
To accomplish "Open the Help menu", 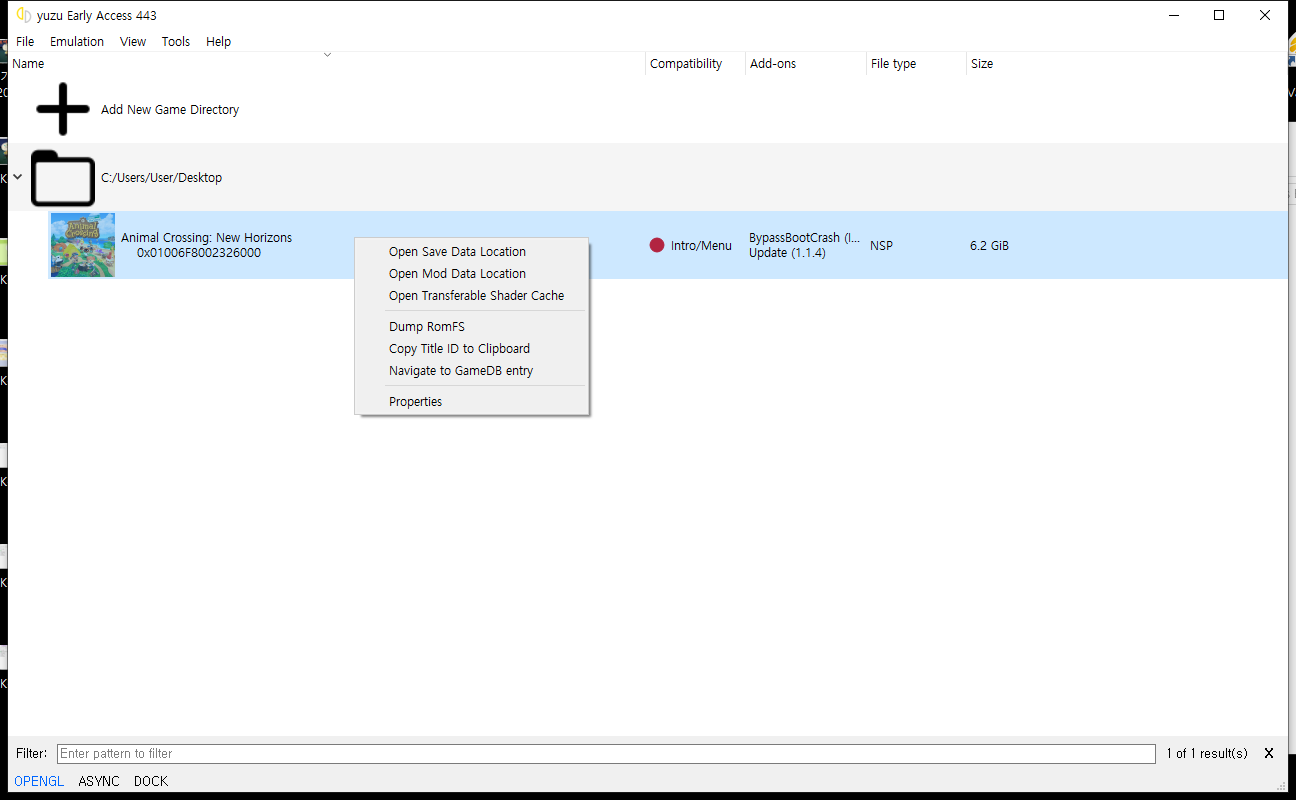I will tap(218, 41).
